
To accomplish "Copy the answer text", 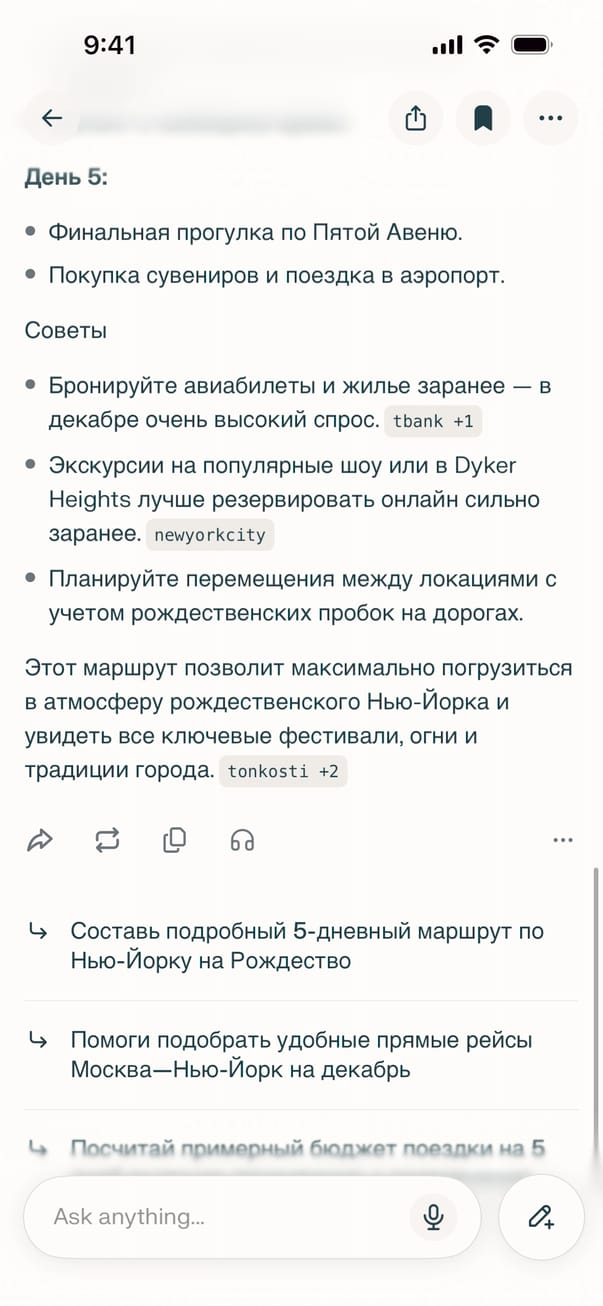I will click(174, 840).
